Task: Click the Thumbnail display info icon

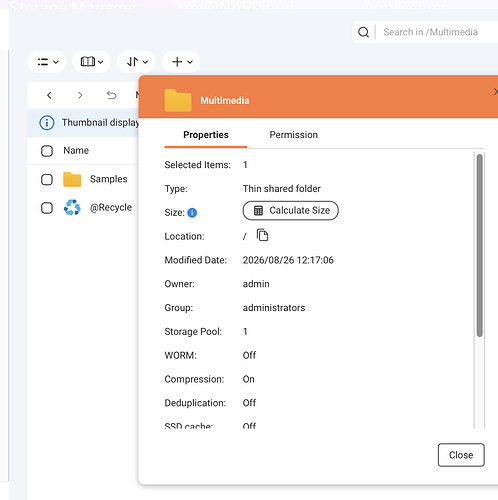Action: point(47,123)
